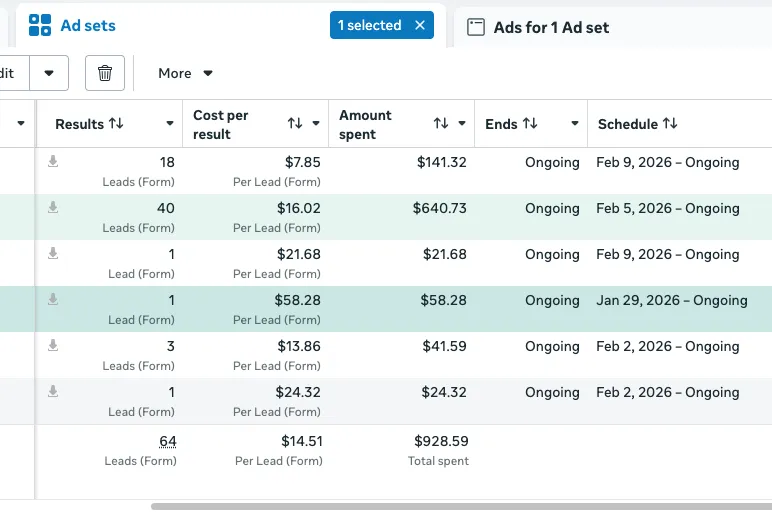Switch to the Ad sets tab
The image size is (772, 514).
88,26
